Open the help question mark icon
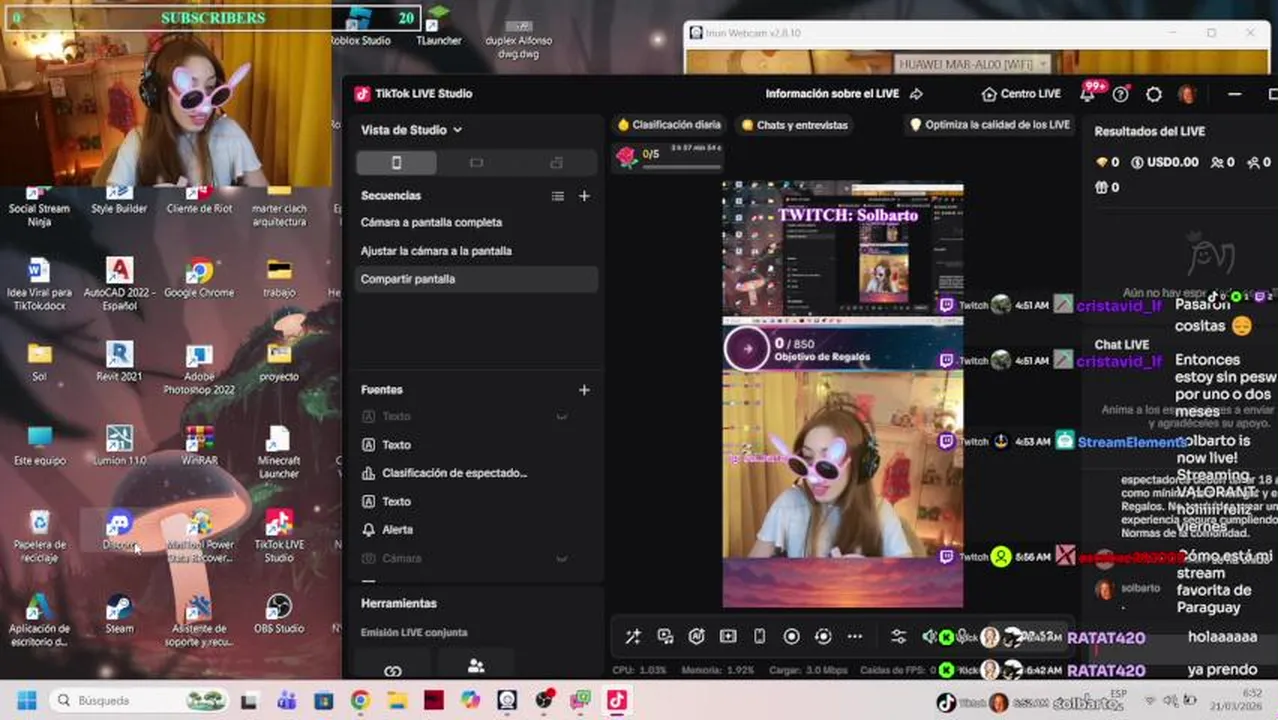 click(1121, 94)
